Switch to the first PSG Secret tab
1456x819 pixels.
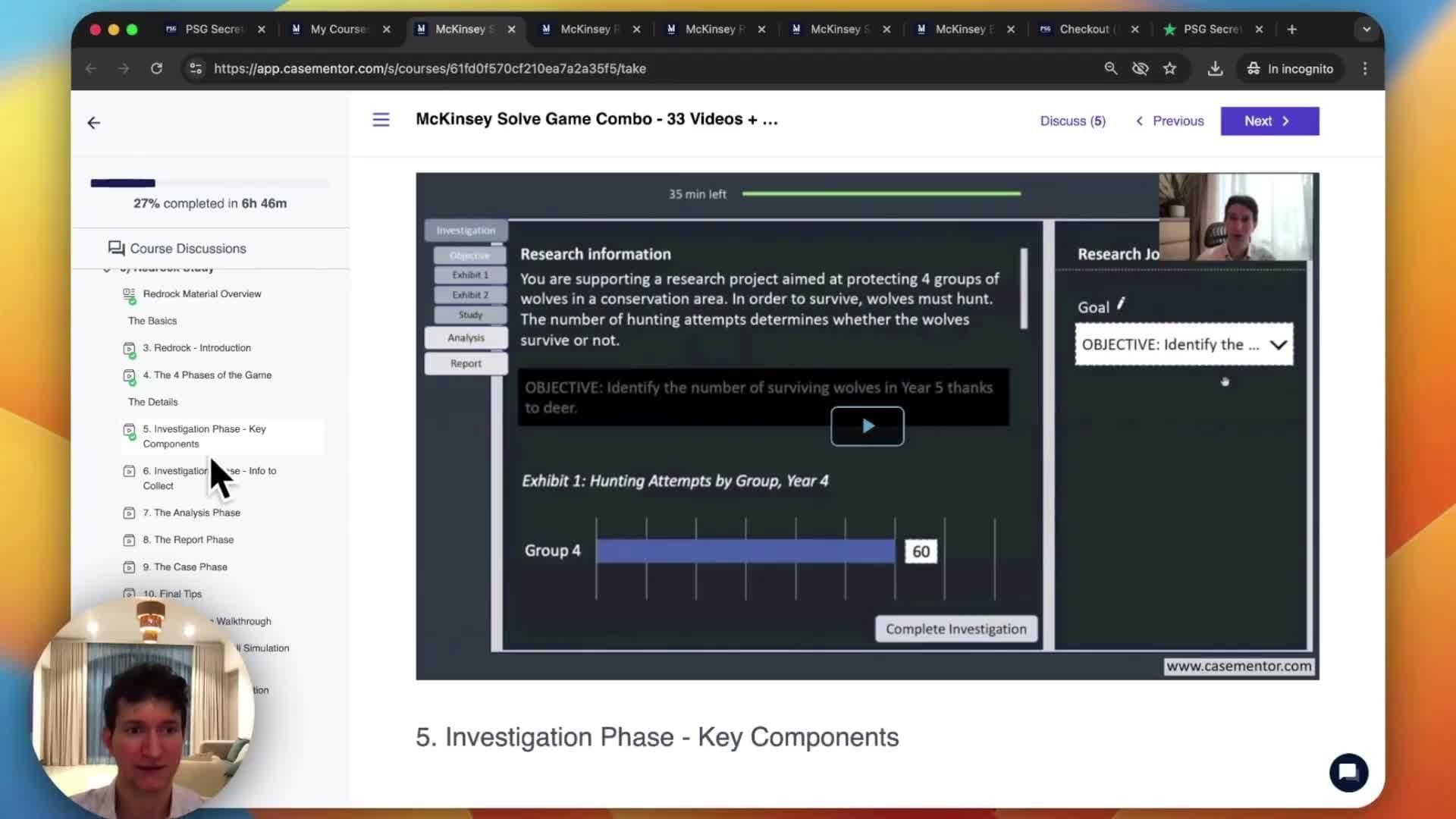[214, 29]
